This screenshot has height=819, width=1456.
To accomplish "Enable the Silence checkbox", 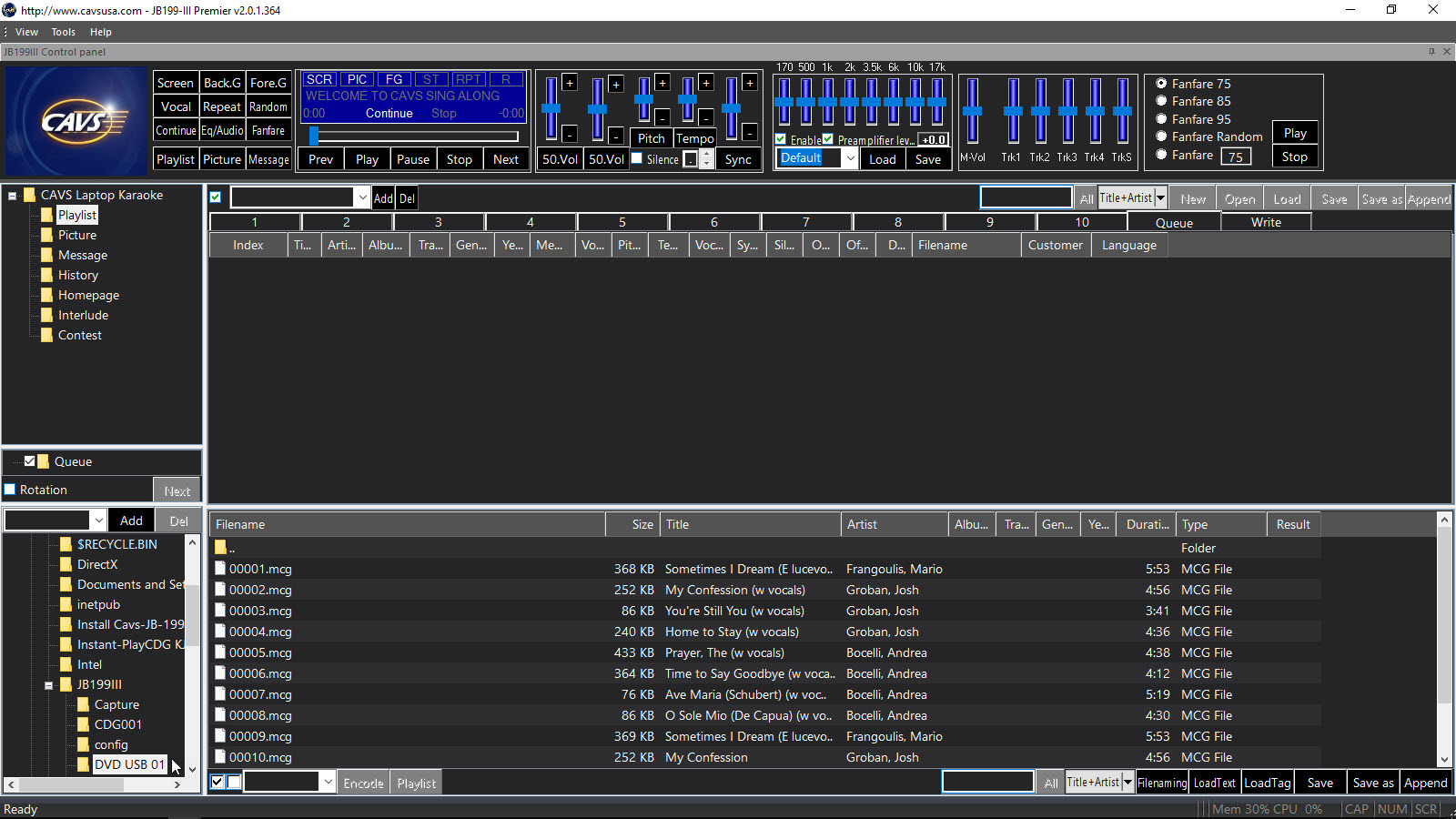I will point(637,158).
